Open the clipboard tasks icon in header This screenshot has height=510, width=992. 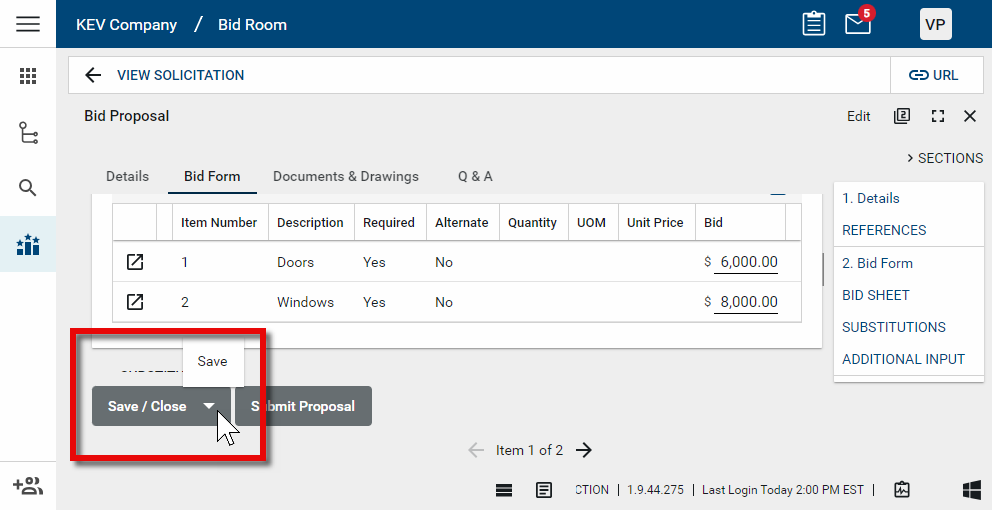click(x=813, y=24)
